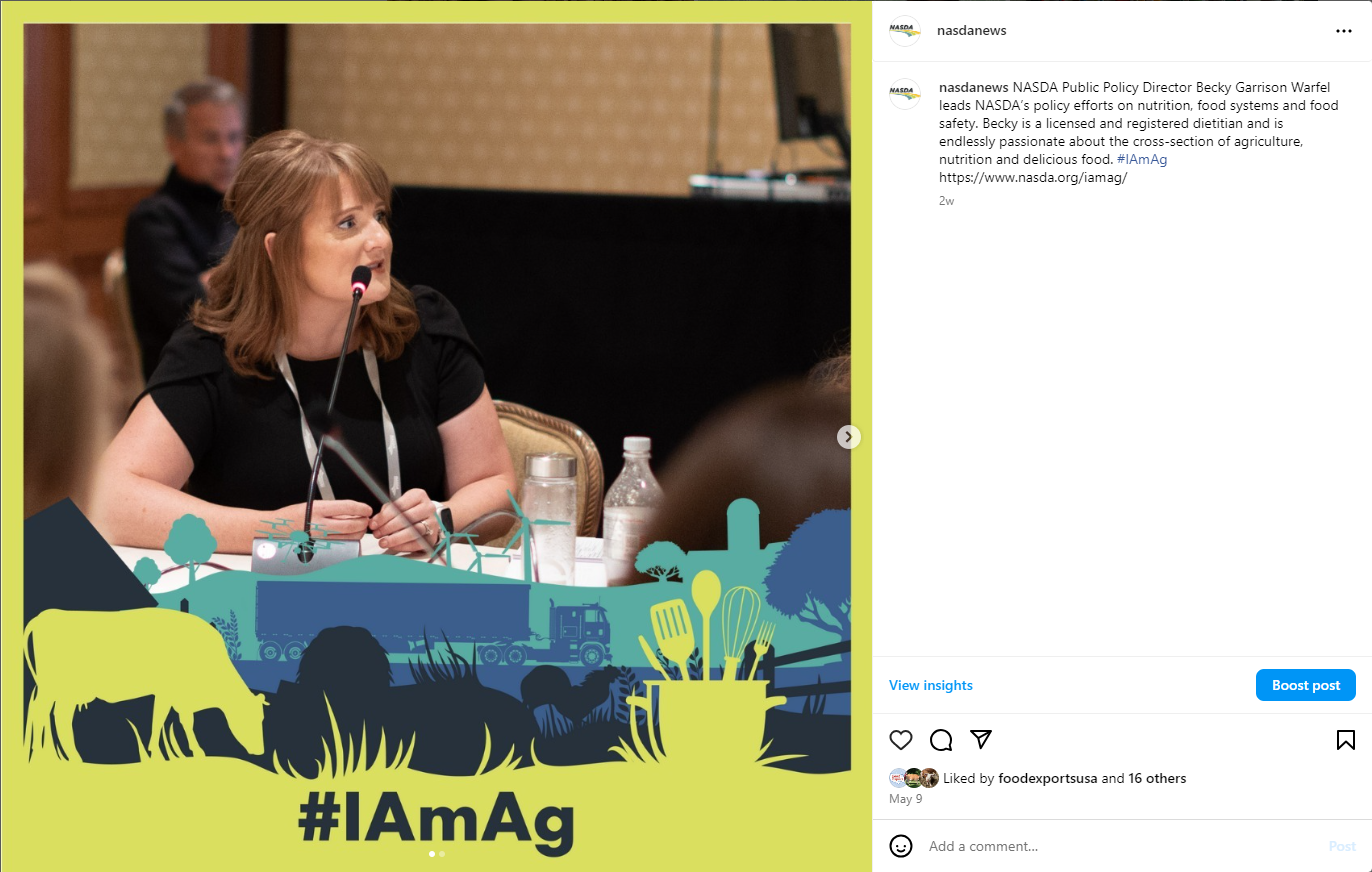Open nasdanews username in the caption
This screenshot has width=1372, height=872.
click(974, 88)
